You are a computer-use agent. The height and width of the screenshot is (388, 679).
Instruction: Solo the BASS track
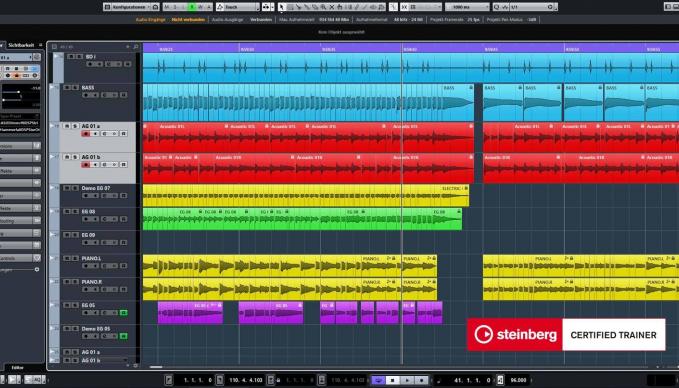(75, 87)
